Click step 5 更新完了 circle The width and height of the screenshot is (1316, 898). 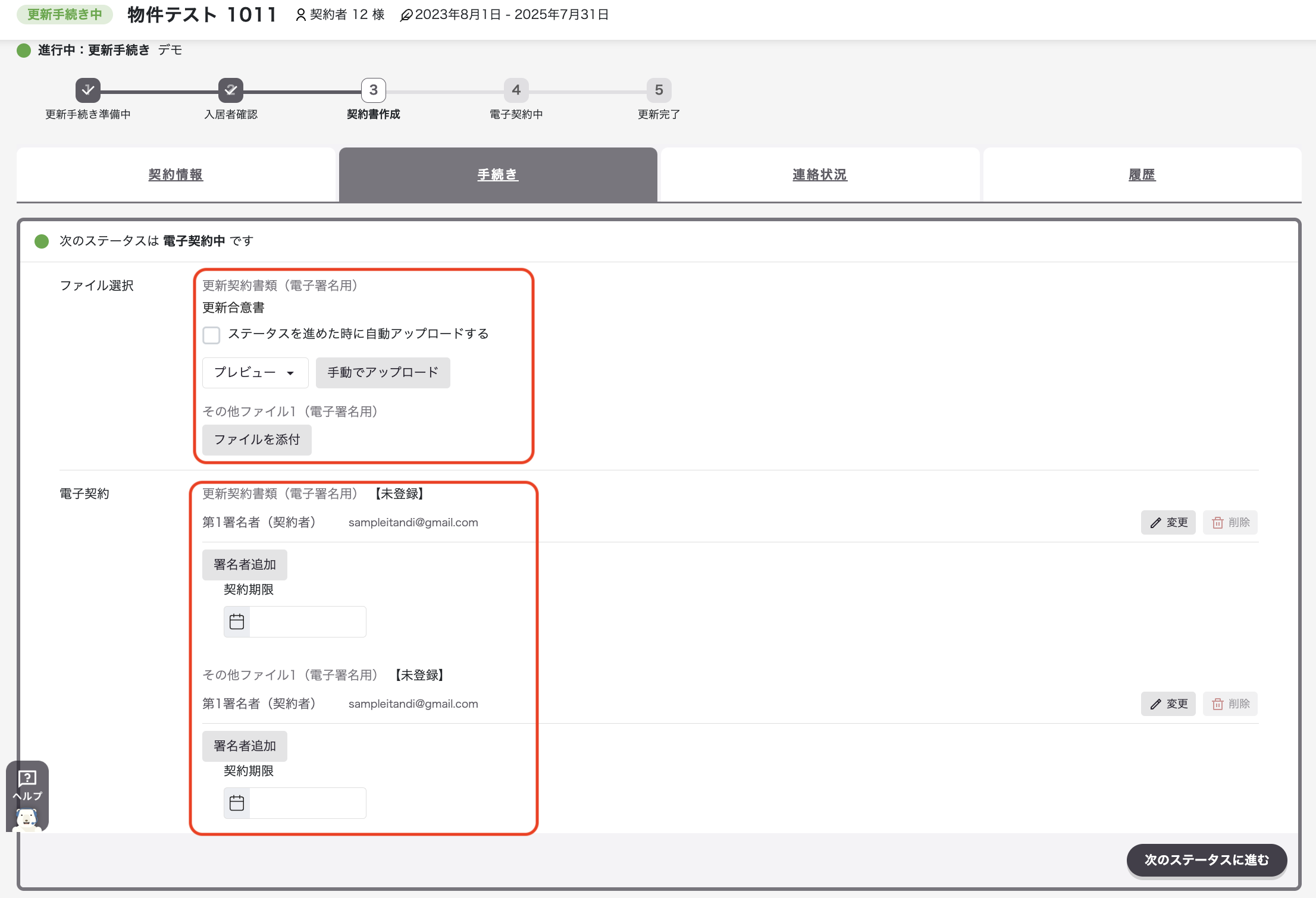[659, 90]
